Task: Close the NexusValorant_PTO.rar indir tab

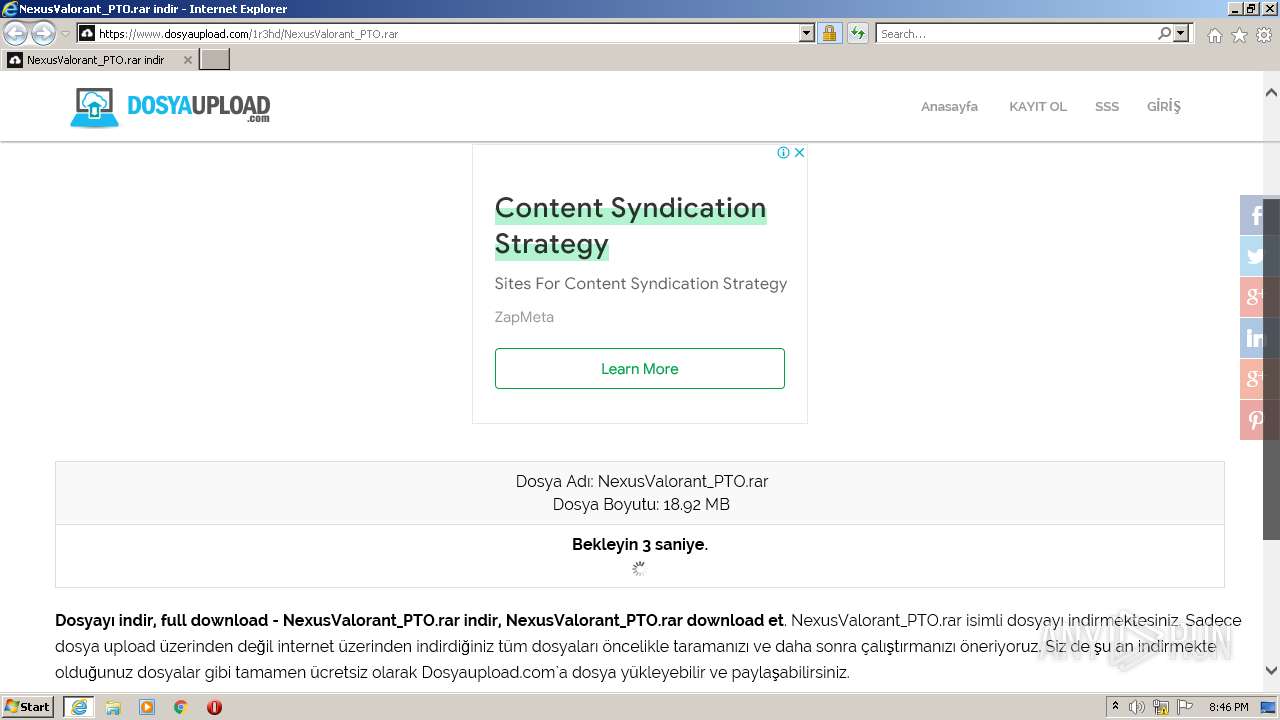Action: point(187,60)
